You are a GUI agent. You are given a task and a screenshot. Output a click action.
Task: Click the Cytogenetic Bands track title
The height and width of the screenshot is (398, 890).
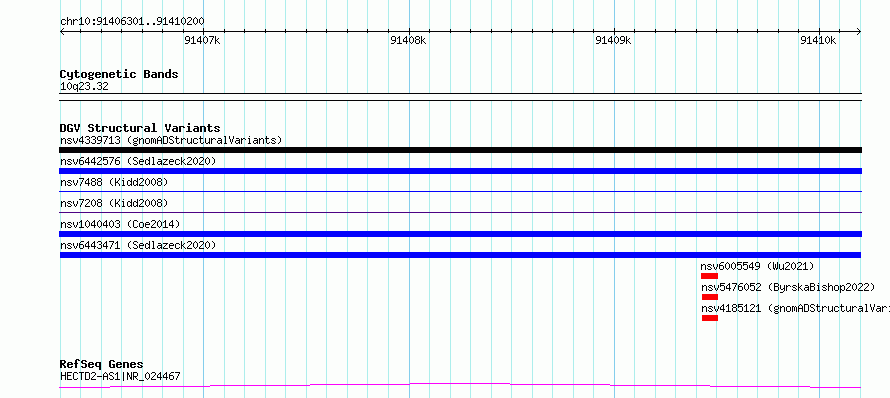pos(119,74)
